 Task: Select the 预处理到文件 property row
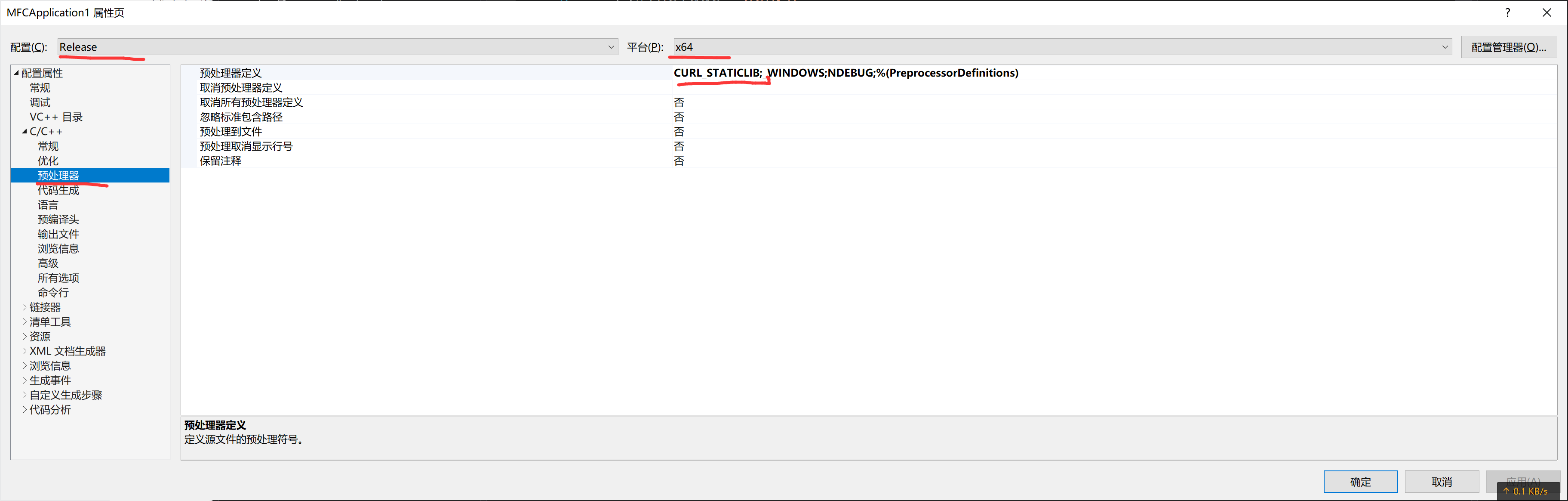[x=231, y=132]
